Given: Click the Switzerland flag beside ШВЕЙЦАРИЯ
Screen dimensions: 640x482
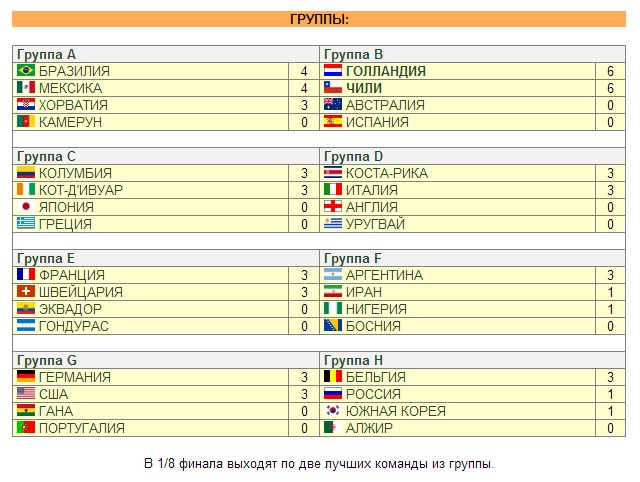Looking at the screenshot, I should click(x=26, y=292).
